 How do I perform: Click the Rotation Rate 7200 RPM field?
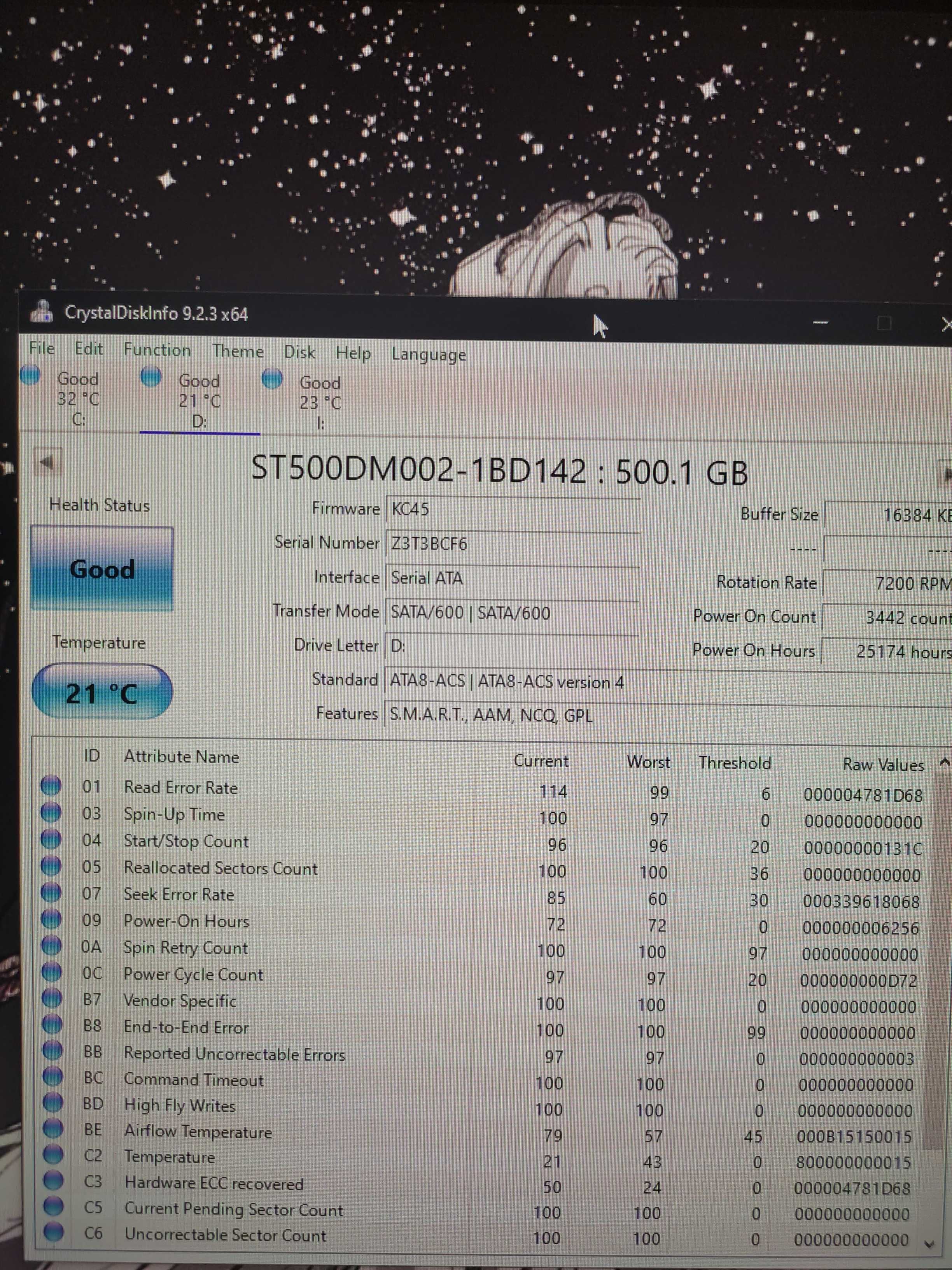tap(887, 583)
